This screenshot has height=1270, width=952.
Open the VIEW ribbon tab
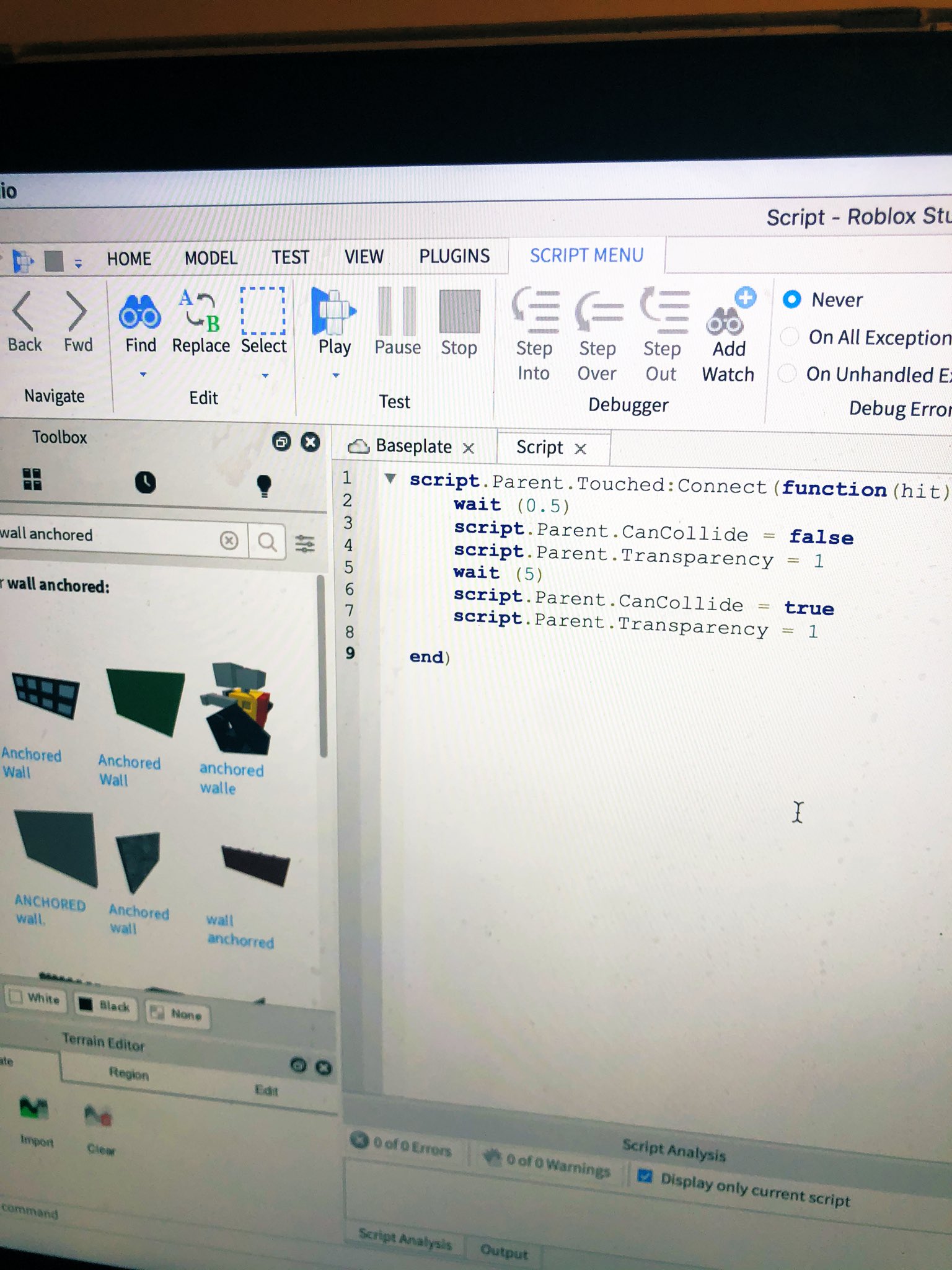click(x=364, y=257)
